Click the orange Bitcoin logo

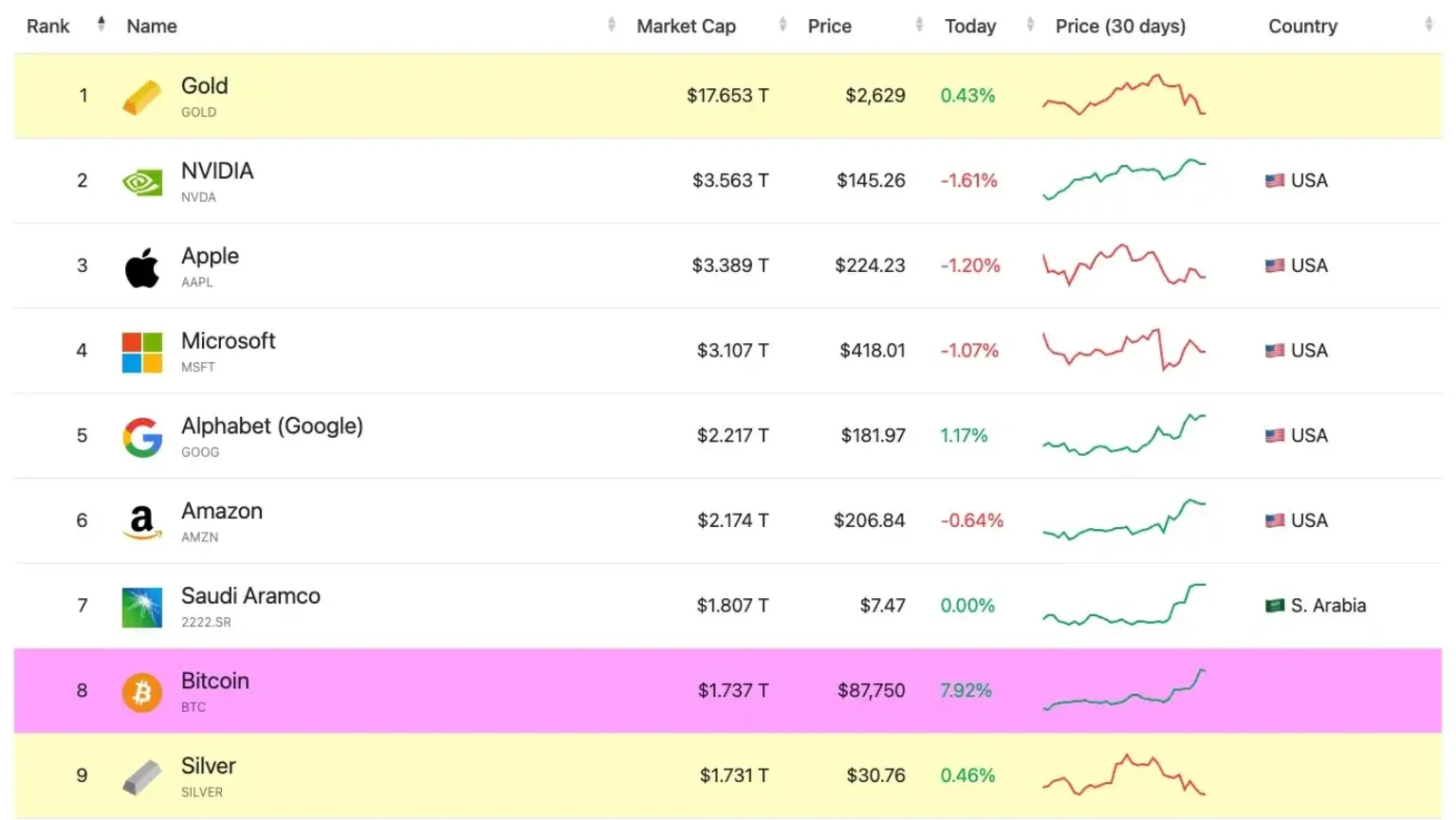(x=141, y=692)
